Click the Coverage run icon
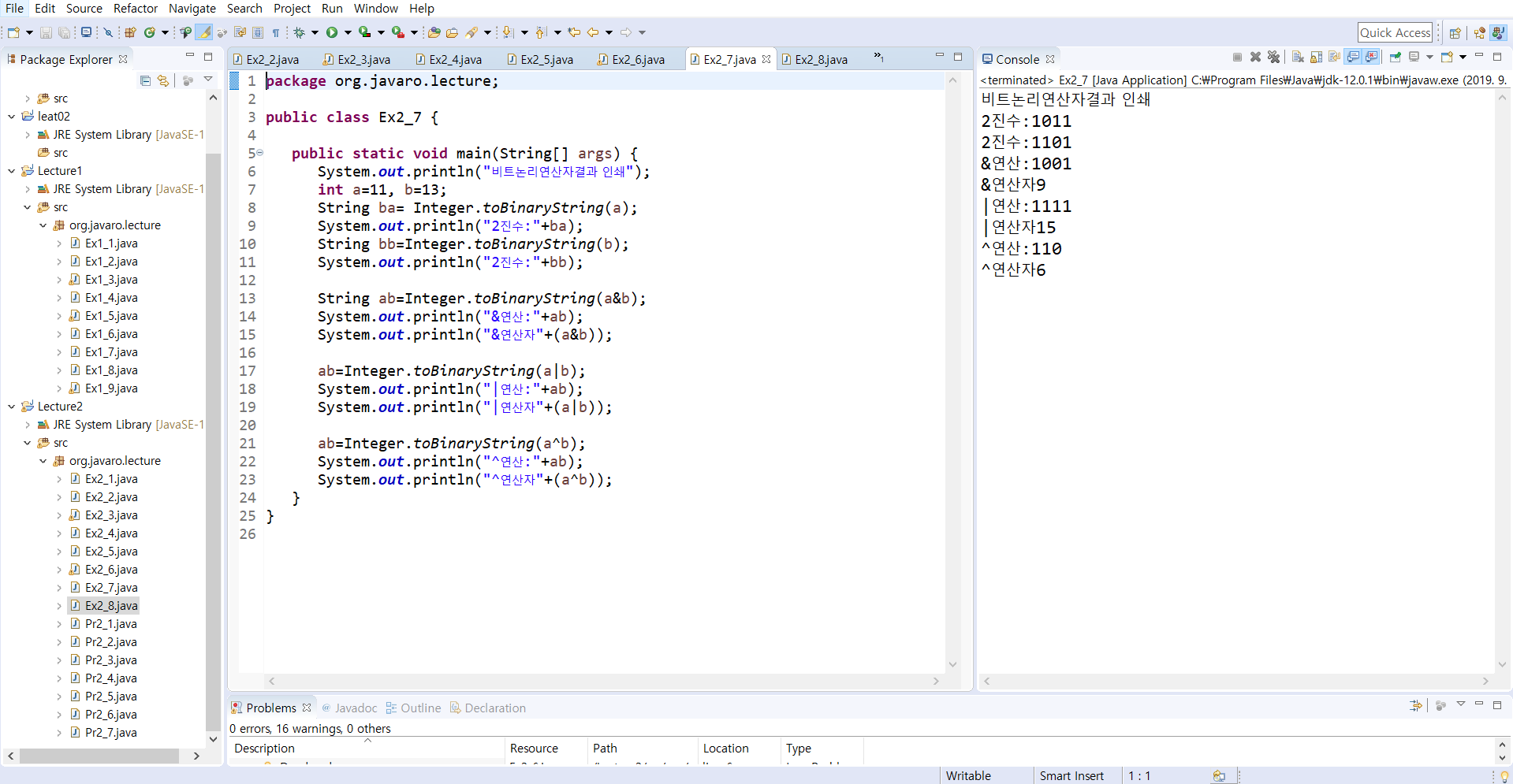 coord(364,32)
